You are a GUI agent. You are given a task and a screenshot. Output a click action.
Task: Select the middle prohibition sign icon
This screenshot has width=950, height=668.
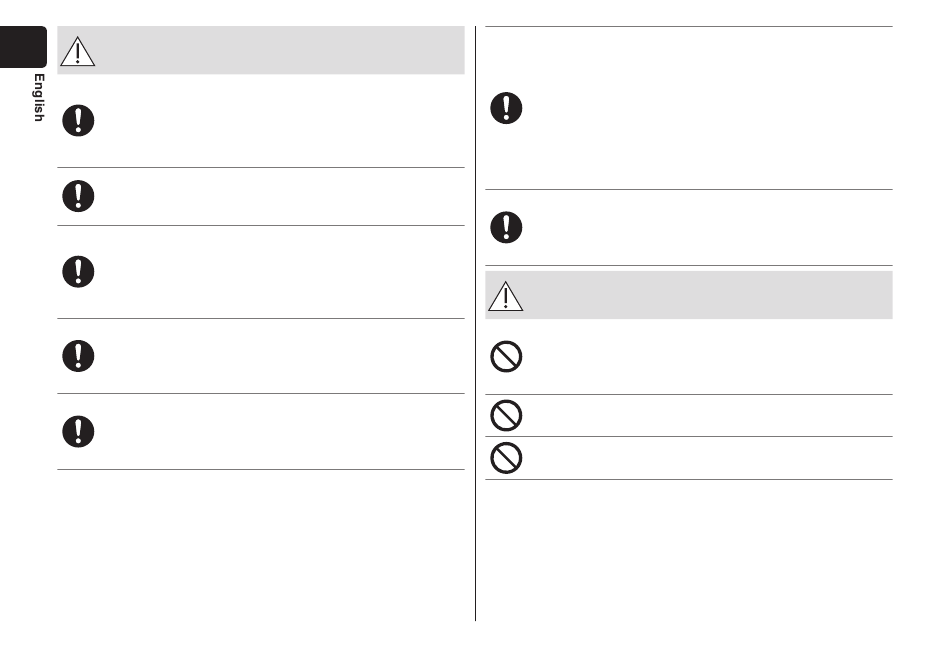(x=506, y=415)
